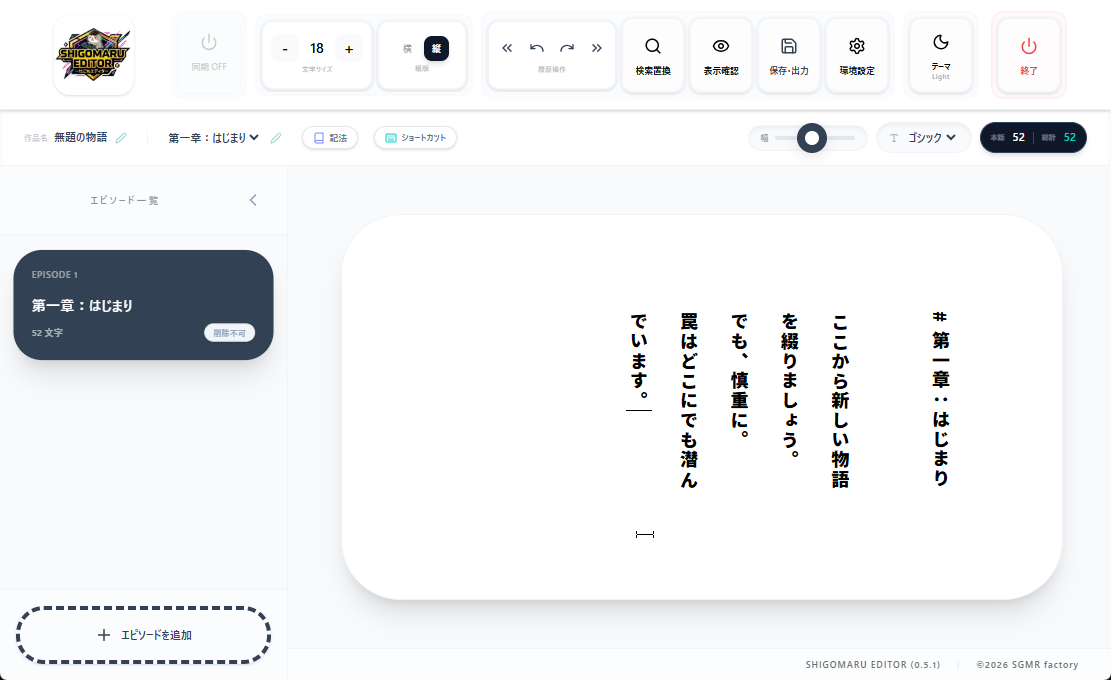
Task: Click エピソードを追加 to add an episode
Action: (x=143, y=634)
